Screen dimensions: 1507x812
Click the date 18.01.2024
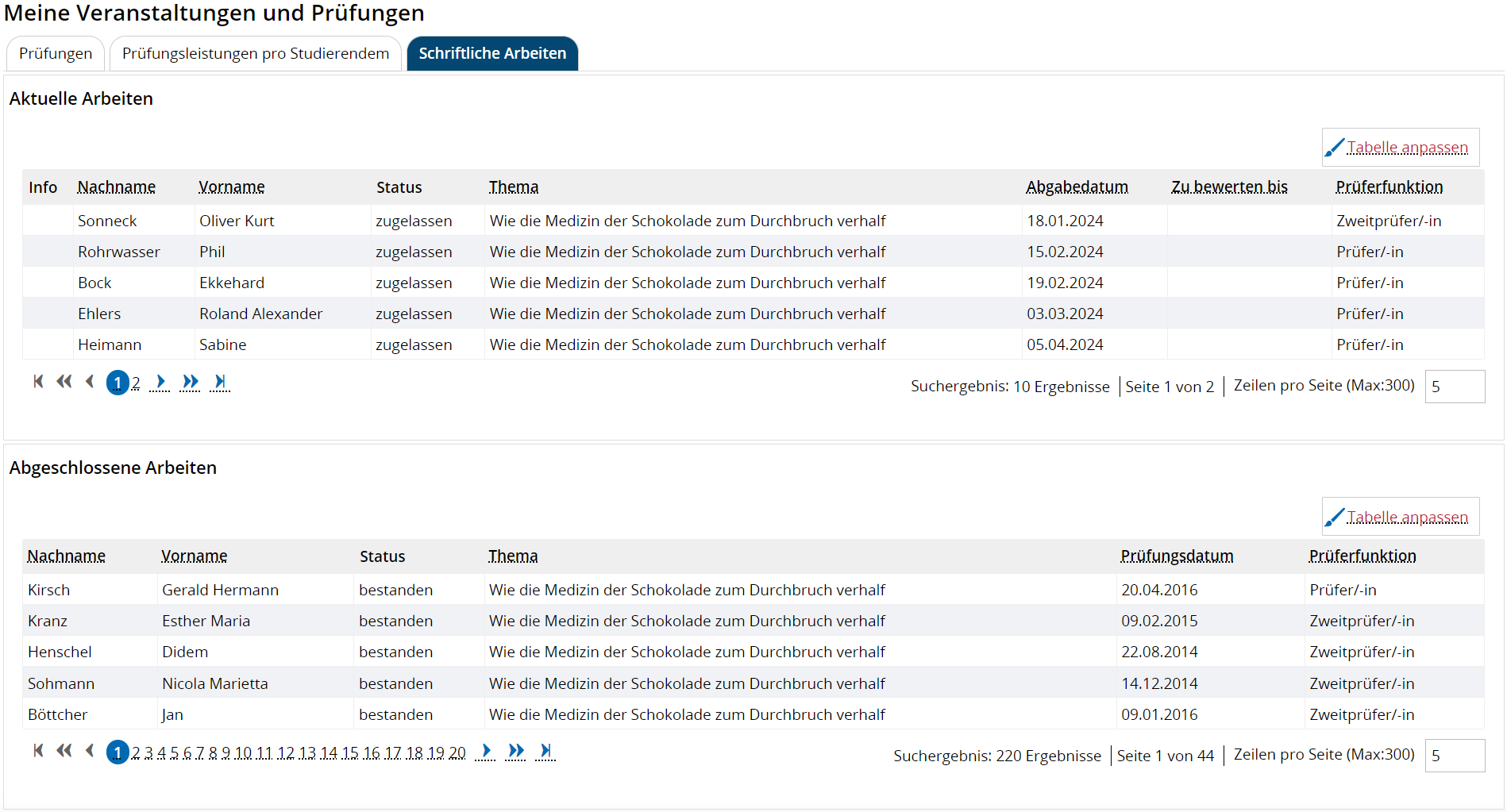point(1065,221)
